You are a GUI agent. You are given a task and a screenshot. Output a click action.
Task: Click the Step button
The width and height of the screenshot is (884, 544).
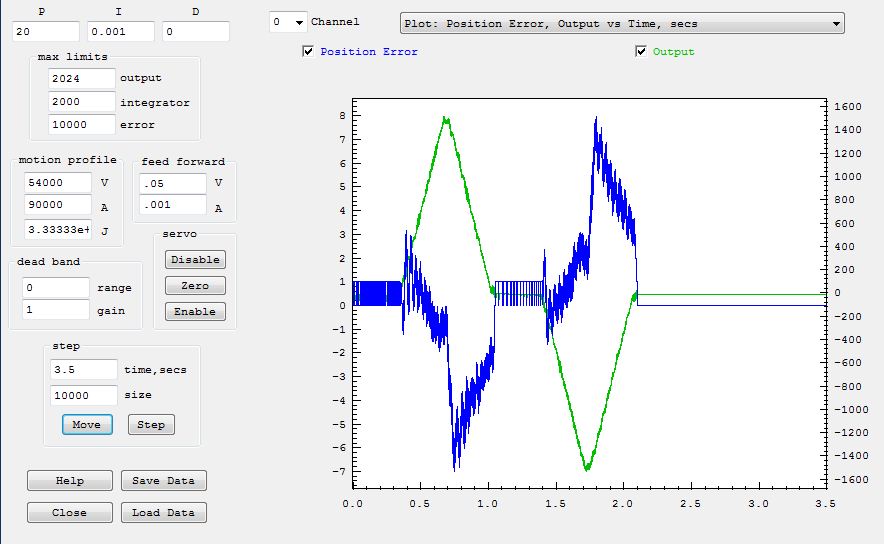(151, 424)
